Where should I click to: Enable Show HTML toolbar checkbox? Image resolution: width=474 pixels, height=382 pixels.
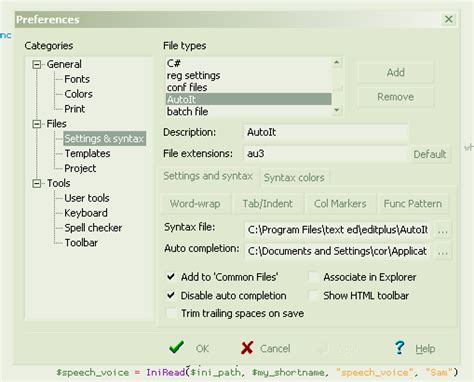[313, 295]
